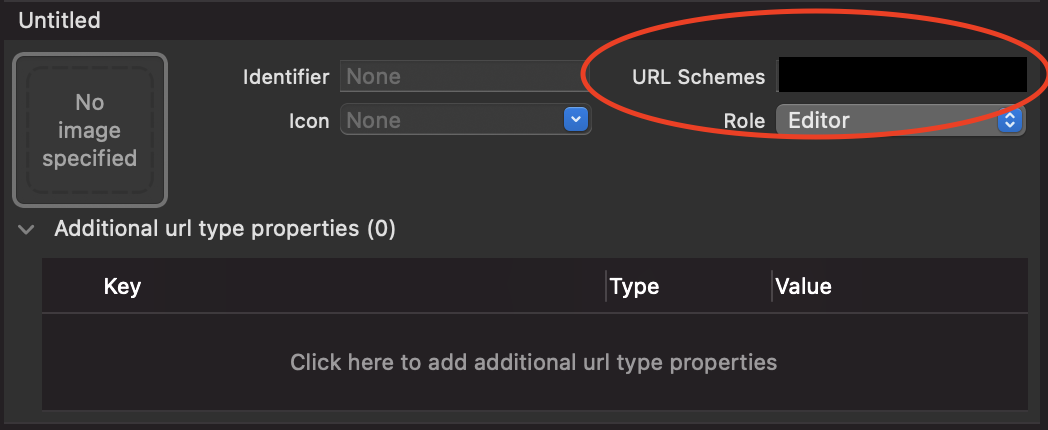
Task: Select the Untitled URL type header
Action: [59, 19]
